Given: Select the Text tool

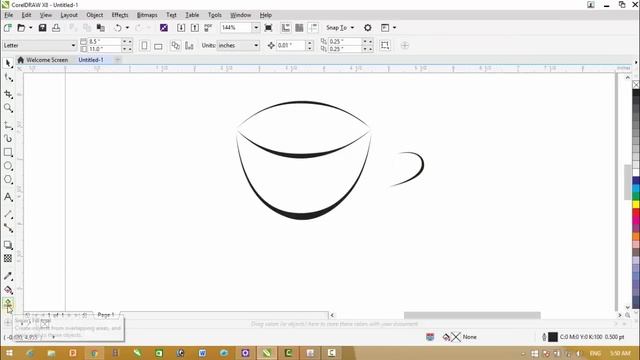Looking at the screenshot, I should (x=8, y=197).
